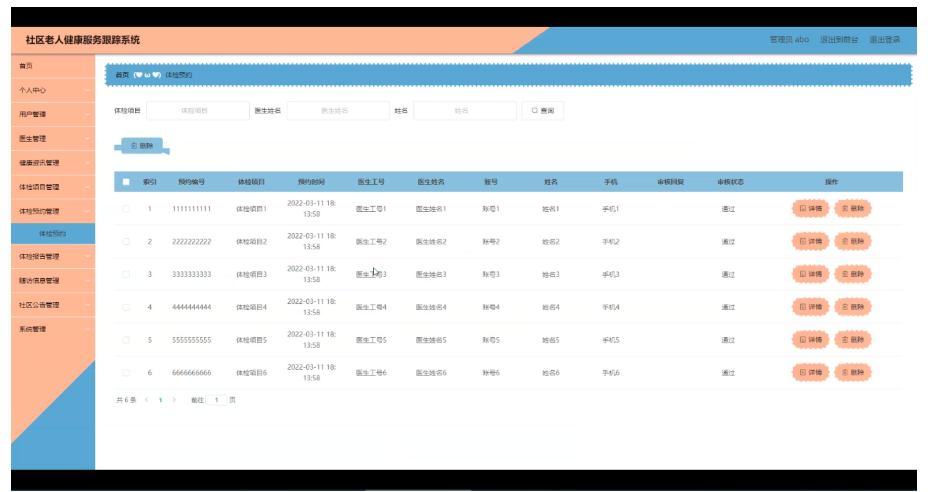Click the batch 删除 button above table
Screen dimensions: 945x492
(142, 146)
